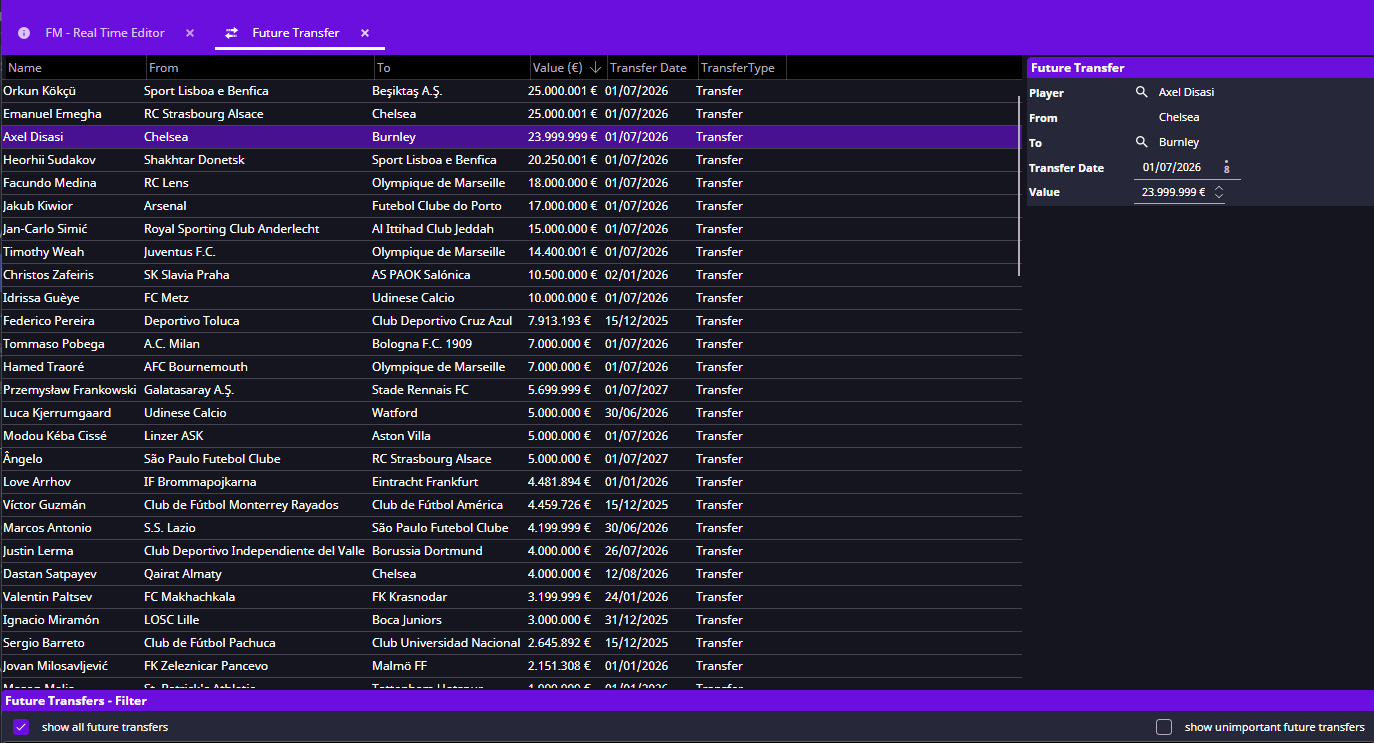Click the Player search magnifier icon
The image size is (1374, 743).
click(1141, 92)
